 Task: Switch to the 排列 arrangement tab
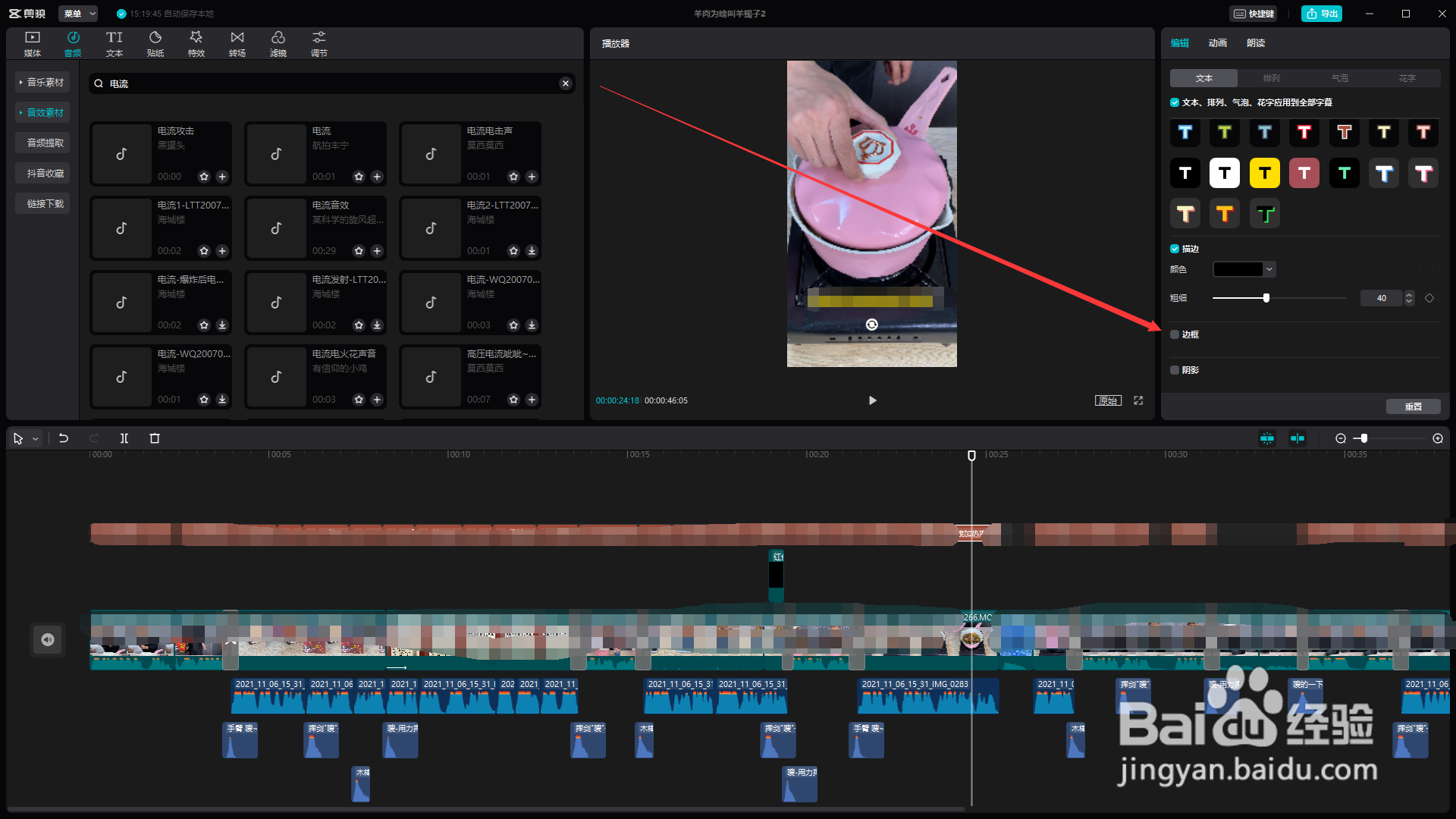pos(1271,78)
